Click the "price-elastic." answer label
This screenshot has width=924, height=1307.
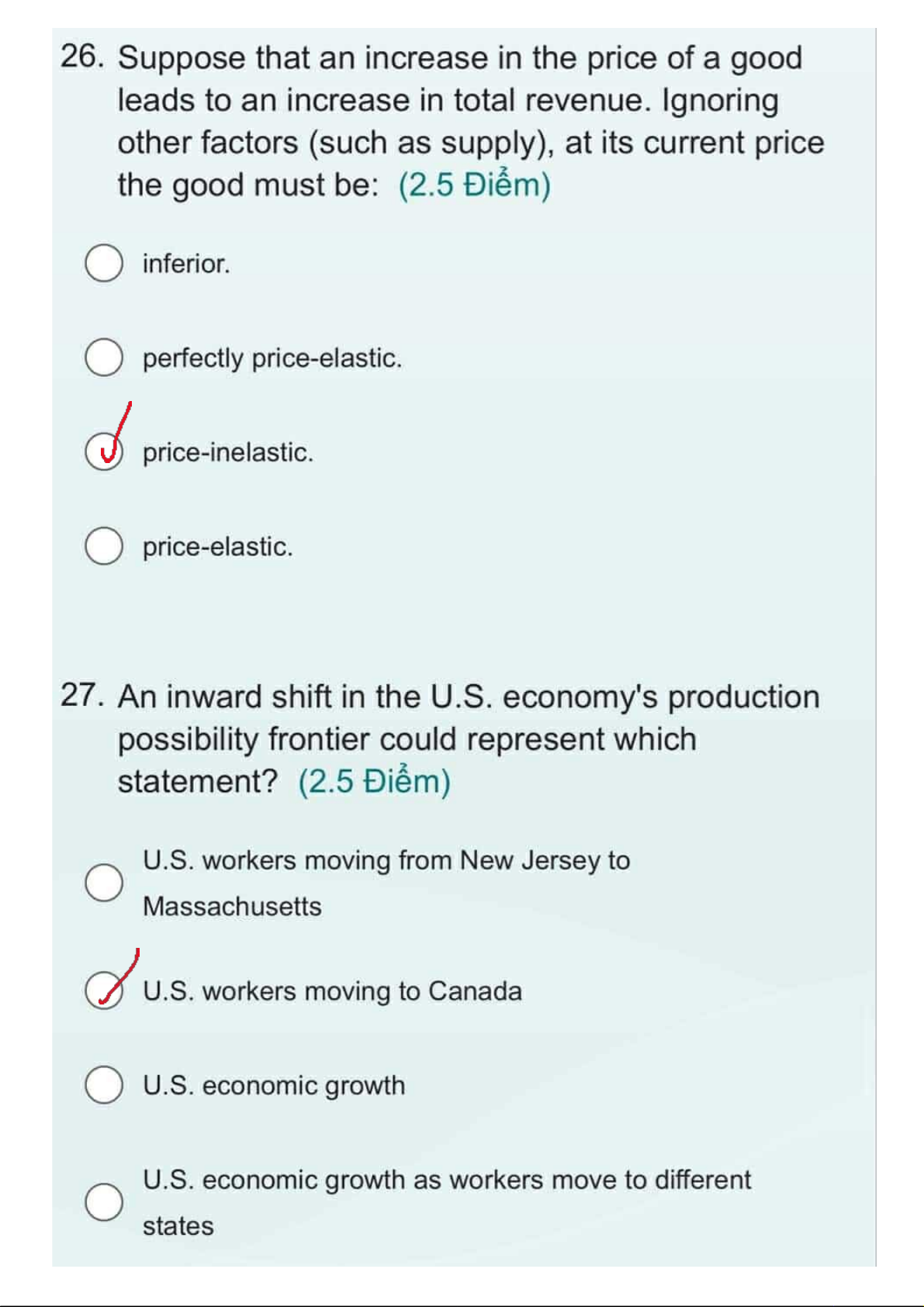pos(218,547)
